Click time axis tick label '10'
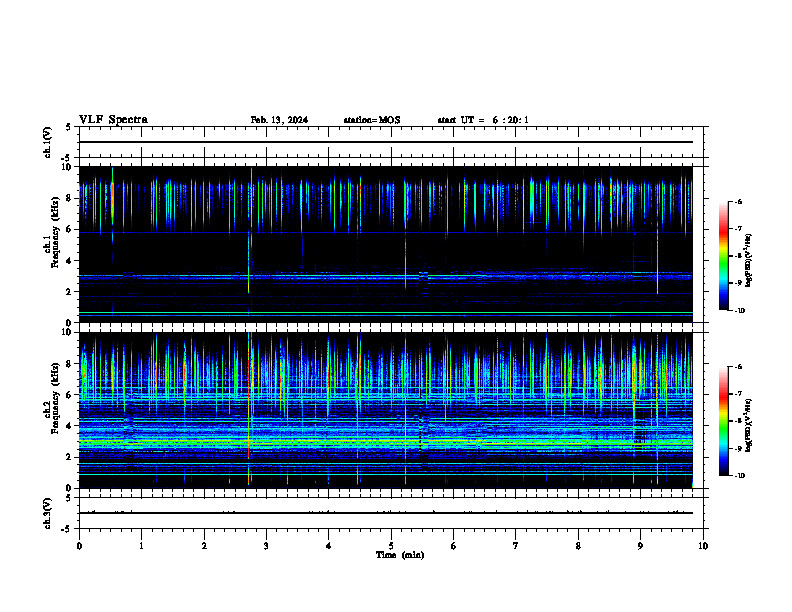The height and width of the screenshot is (612, 792). 703,546
